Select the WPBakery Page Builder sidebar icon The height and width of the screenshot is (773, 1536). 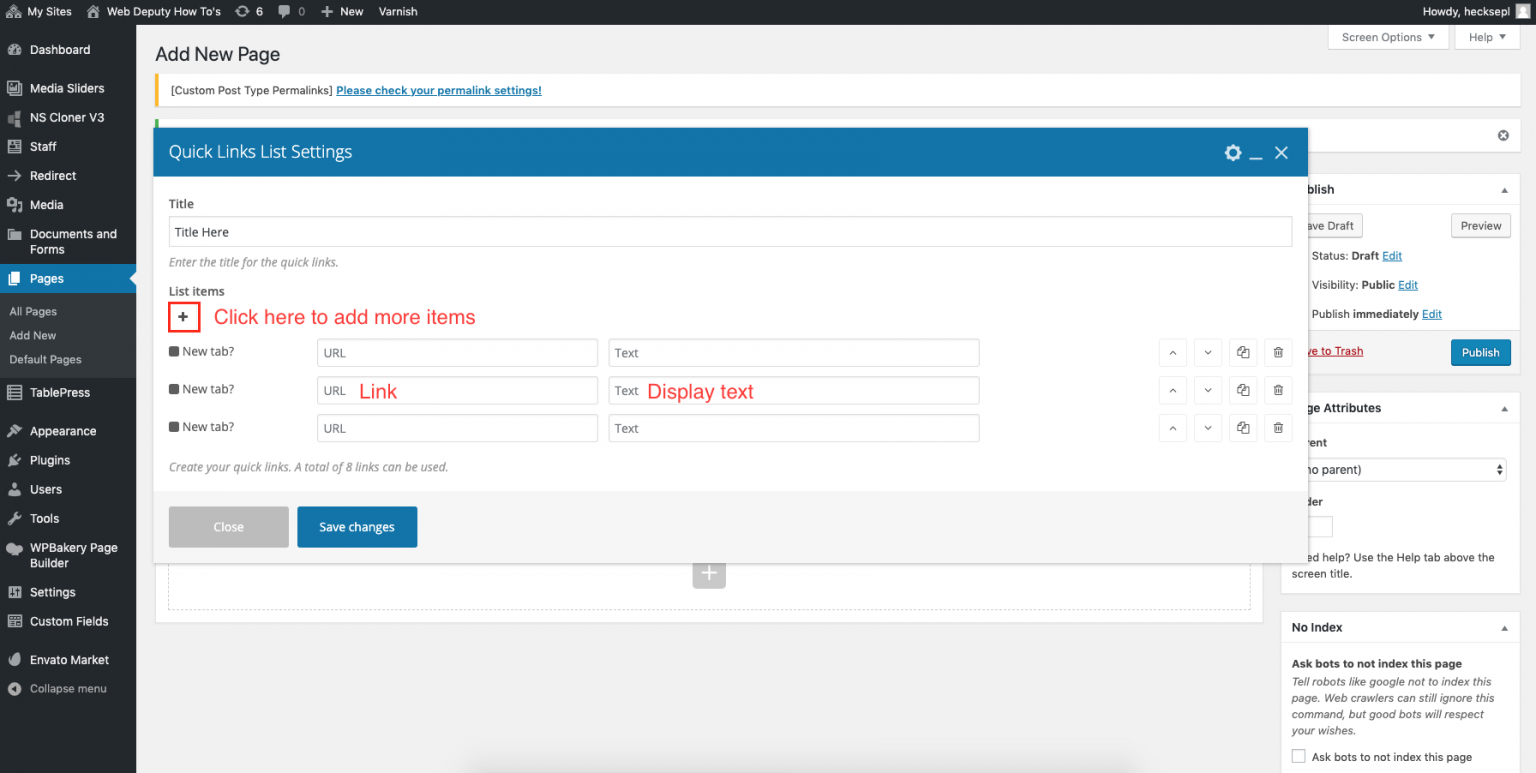click(14, 548)
